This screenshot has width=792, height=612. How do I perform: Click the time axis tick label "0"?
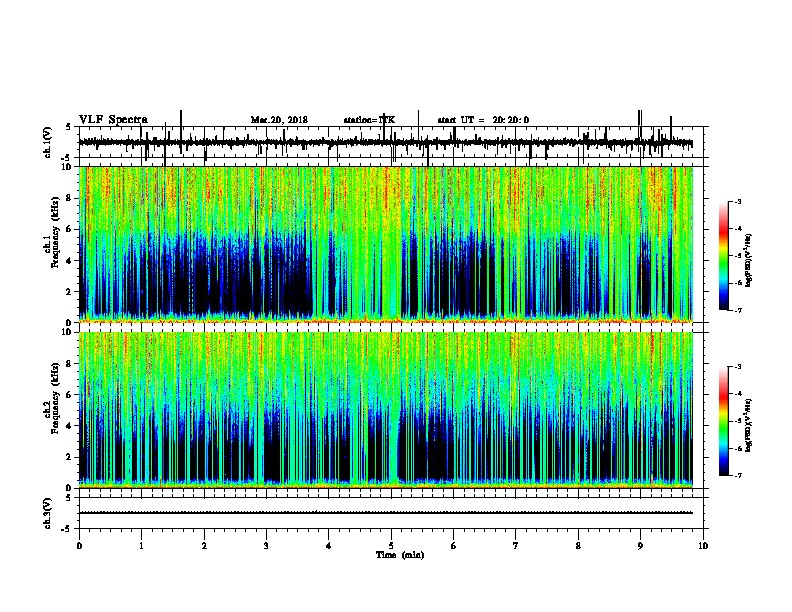click(x=79, y=546)
